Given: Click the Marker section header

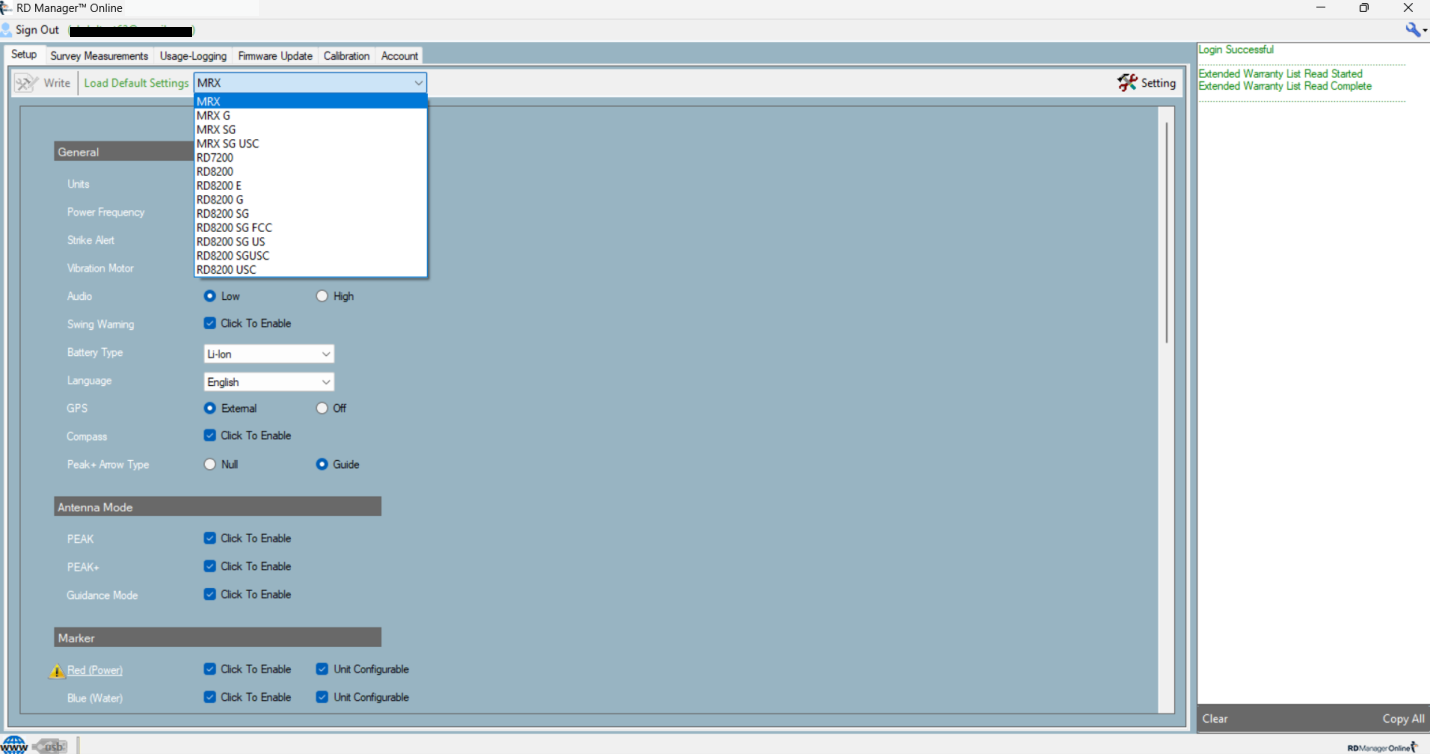Looking at the screenshot, I should click(218, 637).
